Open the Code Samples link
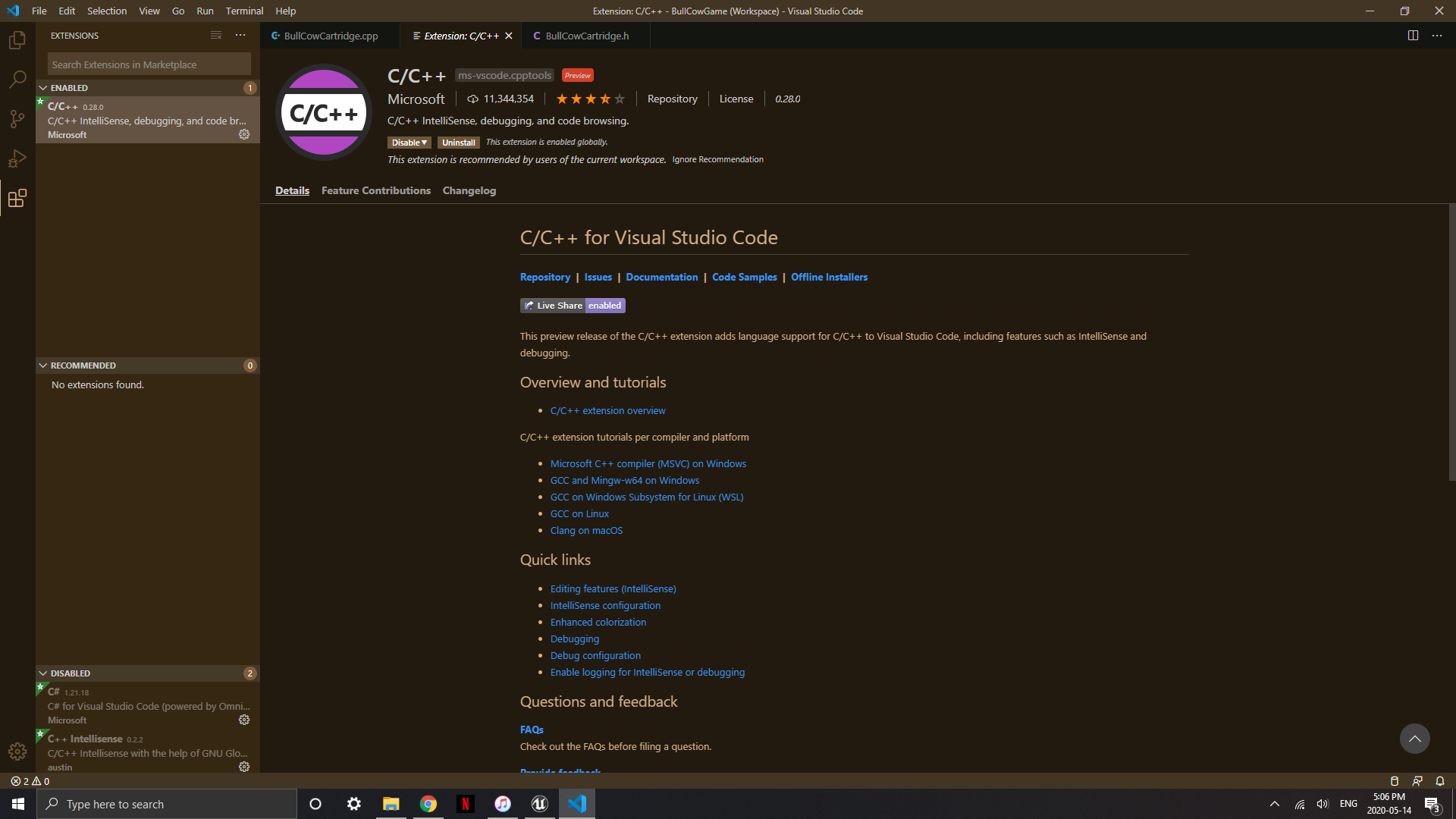 pyautogui.click(x=743, y=277)
